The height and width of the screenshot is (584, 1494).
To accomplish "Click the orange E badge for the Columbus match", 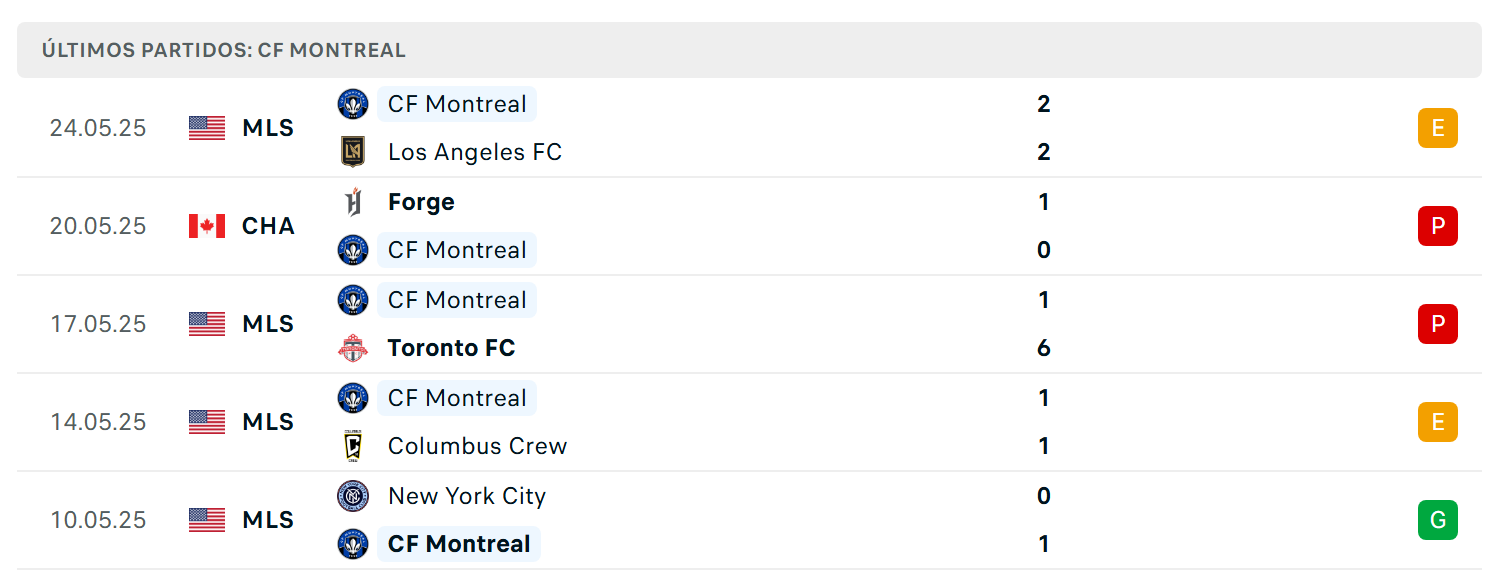I will tap(1437, 422).
